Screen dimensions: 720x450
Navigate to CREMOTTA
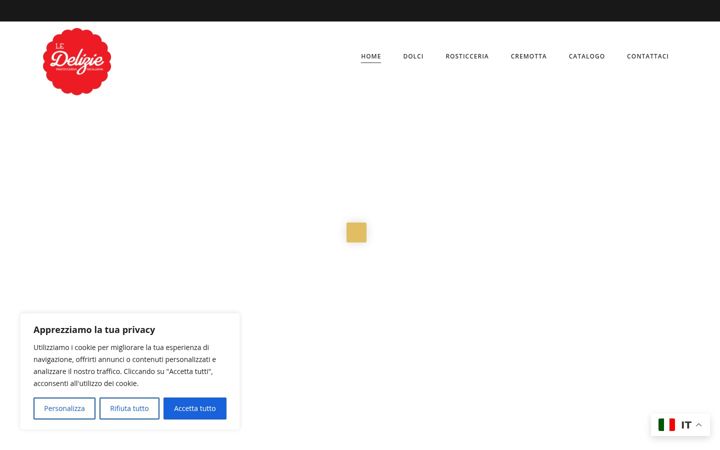pyautogui.click(x=529, y=56)
